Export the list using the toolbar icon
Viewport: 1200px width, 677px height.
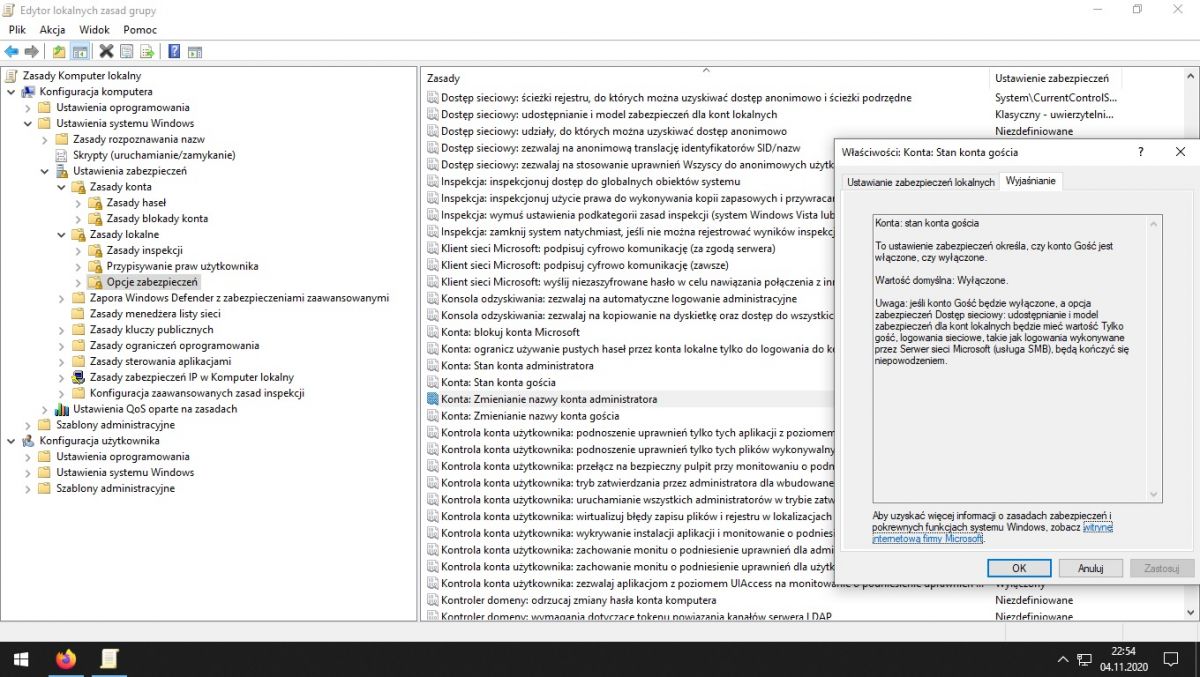tap(148, 51)
